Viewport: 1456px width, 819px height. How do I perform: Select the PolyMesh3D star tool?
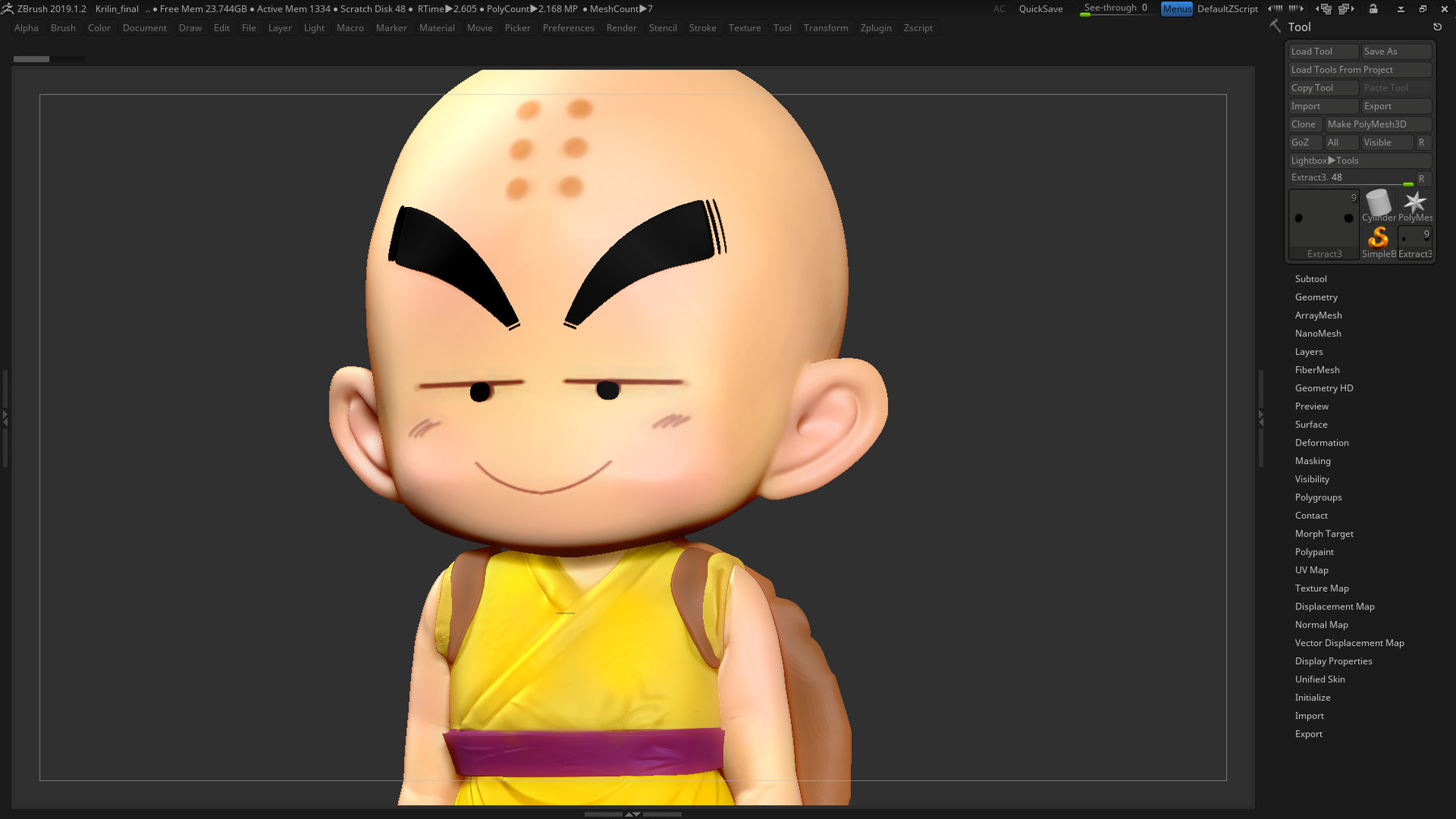click(1415, 205)
